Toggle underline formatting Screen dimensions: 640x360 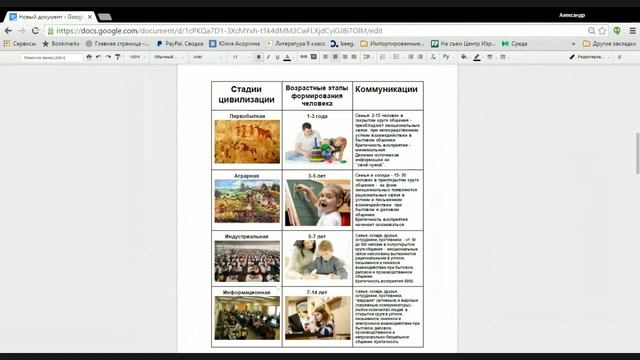click(x=278, y=57)
